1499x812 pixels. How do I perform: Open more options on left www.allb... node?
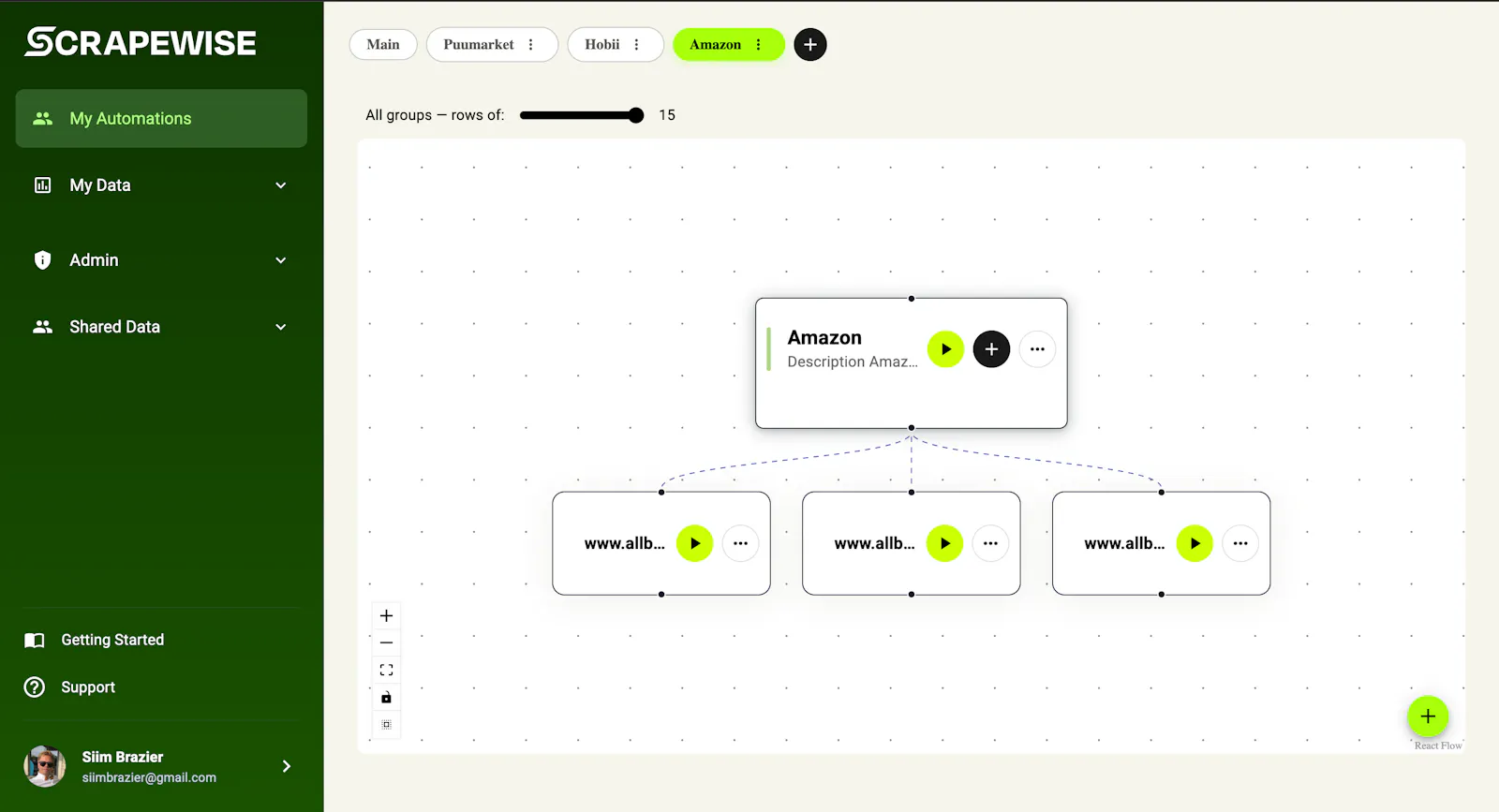tap(740, 543)
